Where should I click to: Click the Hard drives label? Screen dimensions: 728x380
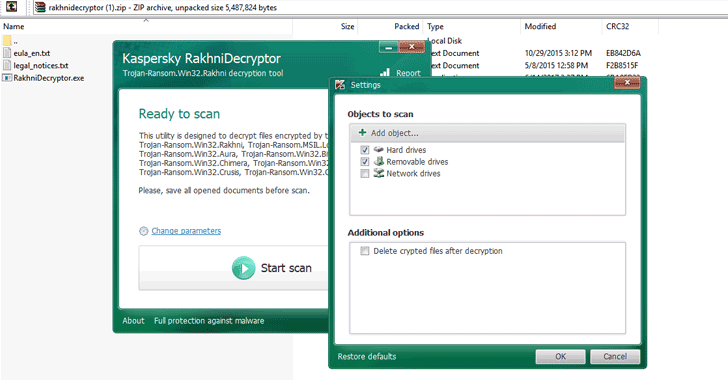point(406,150)
